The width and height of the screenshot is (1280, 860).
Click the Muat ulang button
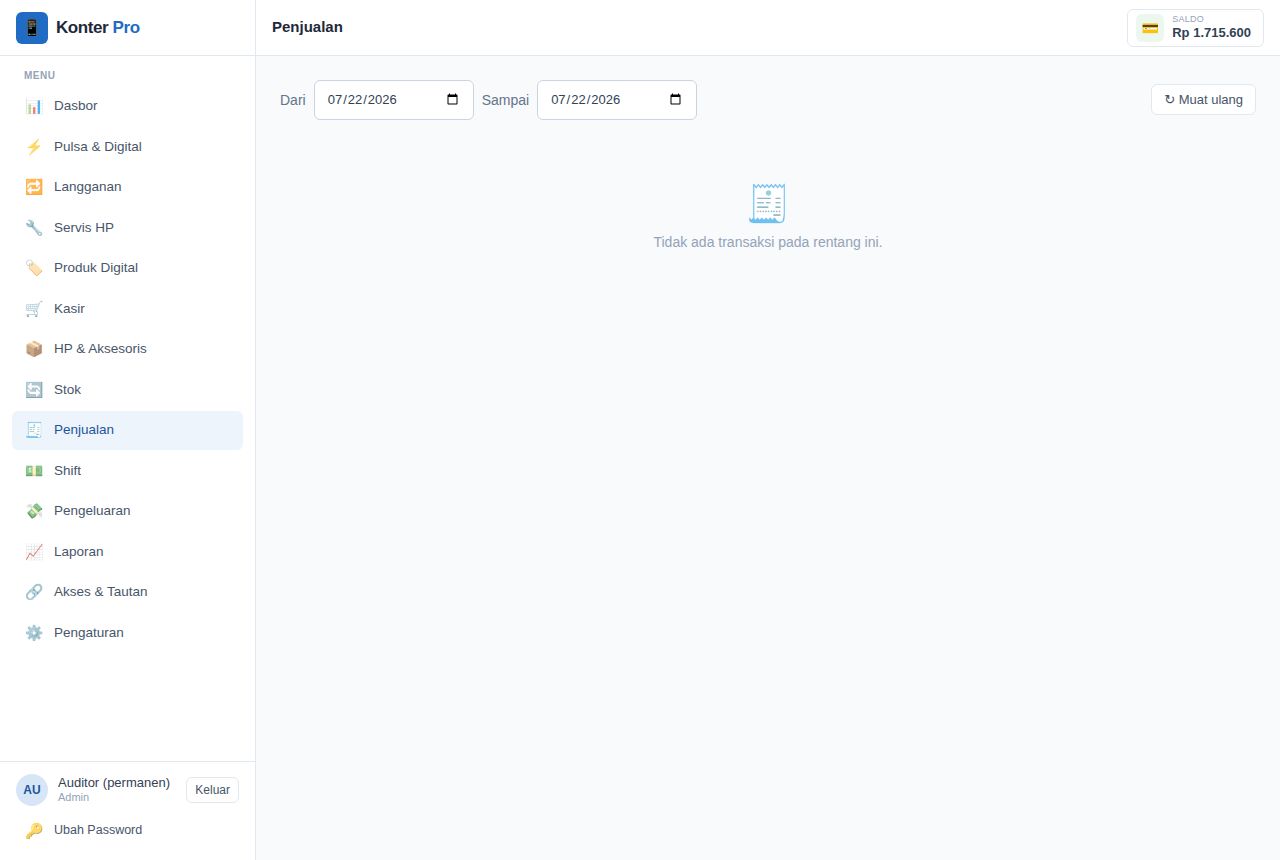click(1203, 100)
